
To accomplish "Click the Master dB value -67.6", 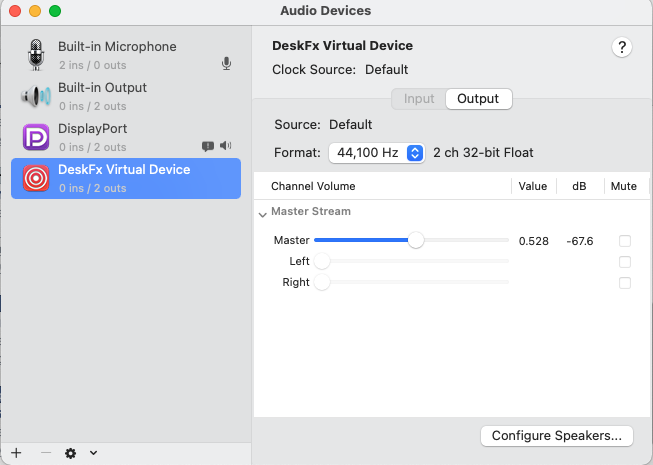I will point(580,241).
